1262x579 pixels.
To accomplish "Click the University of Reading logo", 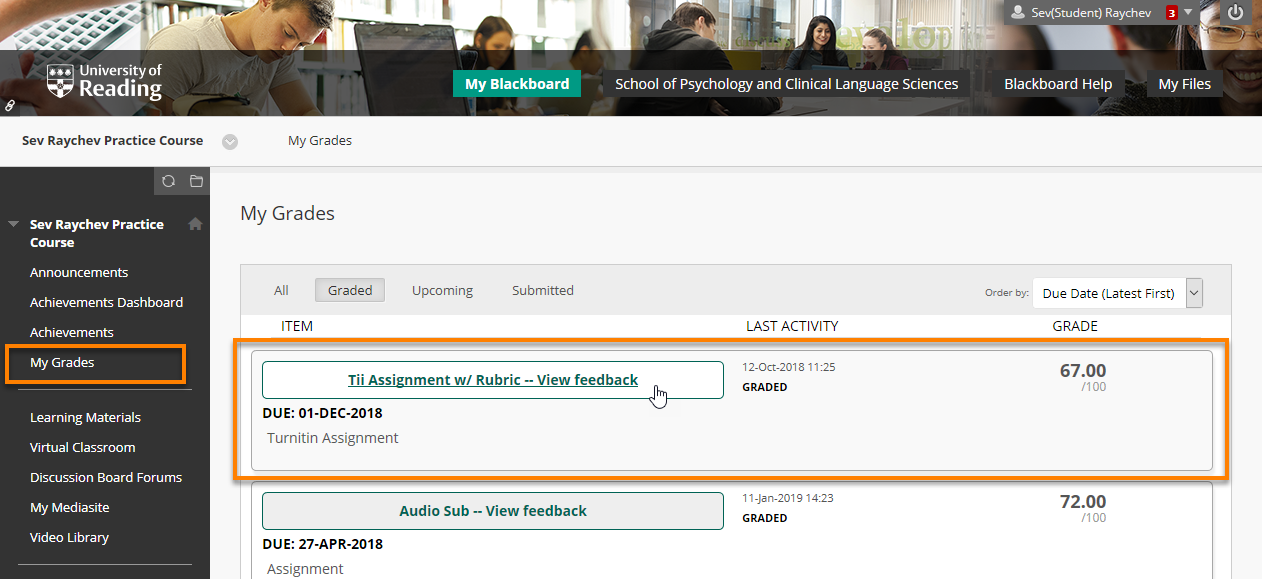I will pyautogui.click(x=104, y=82).
